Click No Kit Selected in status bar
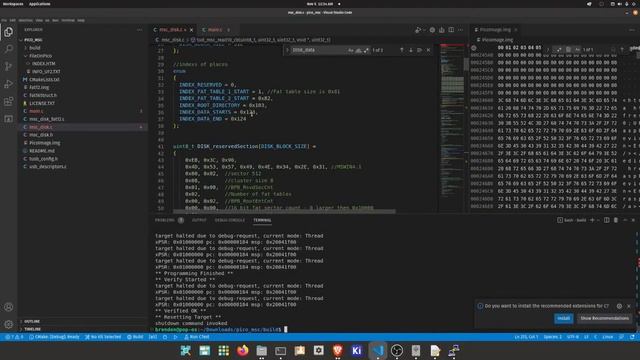 tap(103, 337)
